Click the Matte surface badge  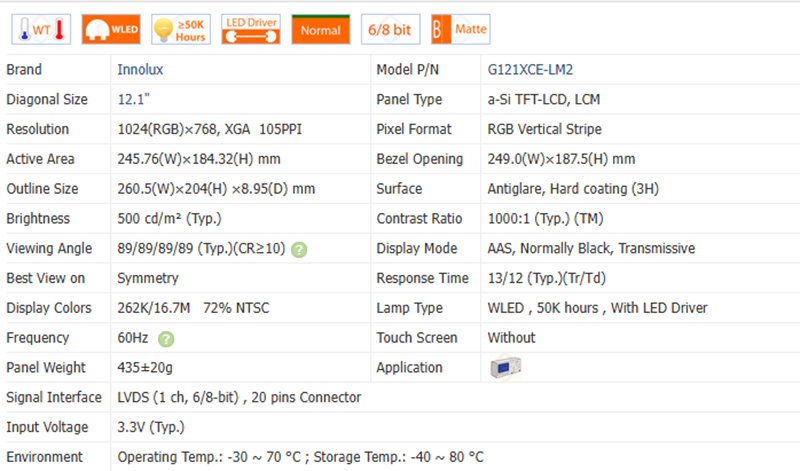click(x=460, y=30)
